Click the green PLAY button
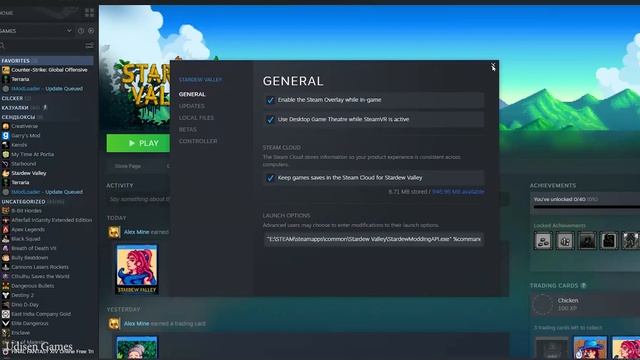This screenshot has height=360, width=640. pos(138,143)
